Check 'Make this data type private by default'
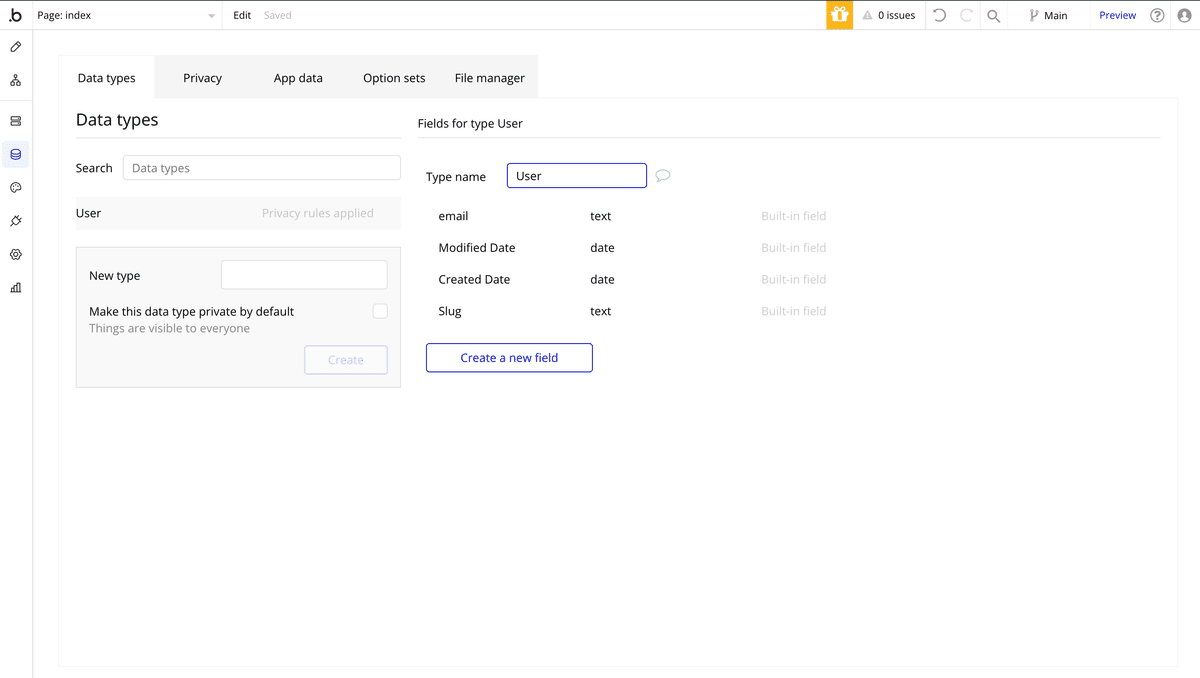The height and width of the screenshot is (678, 1200). click(x=380, y=311)
